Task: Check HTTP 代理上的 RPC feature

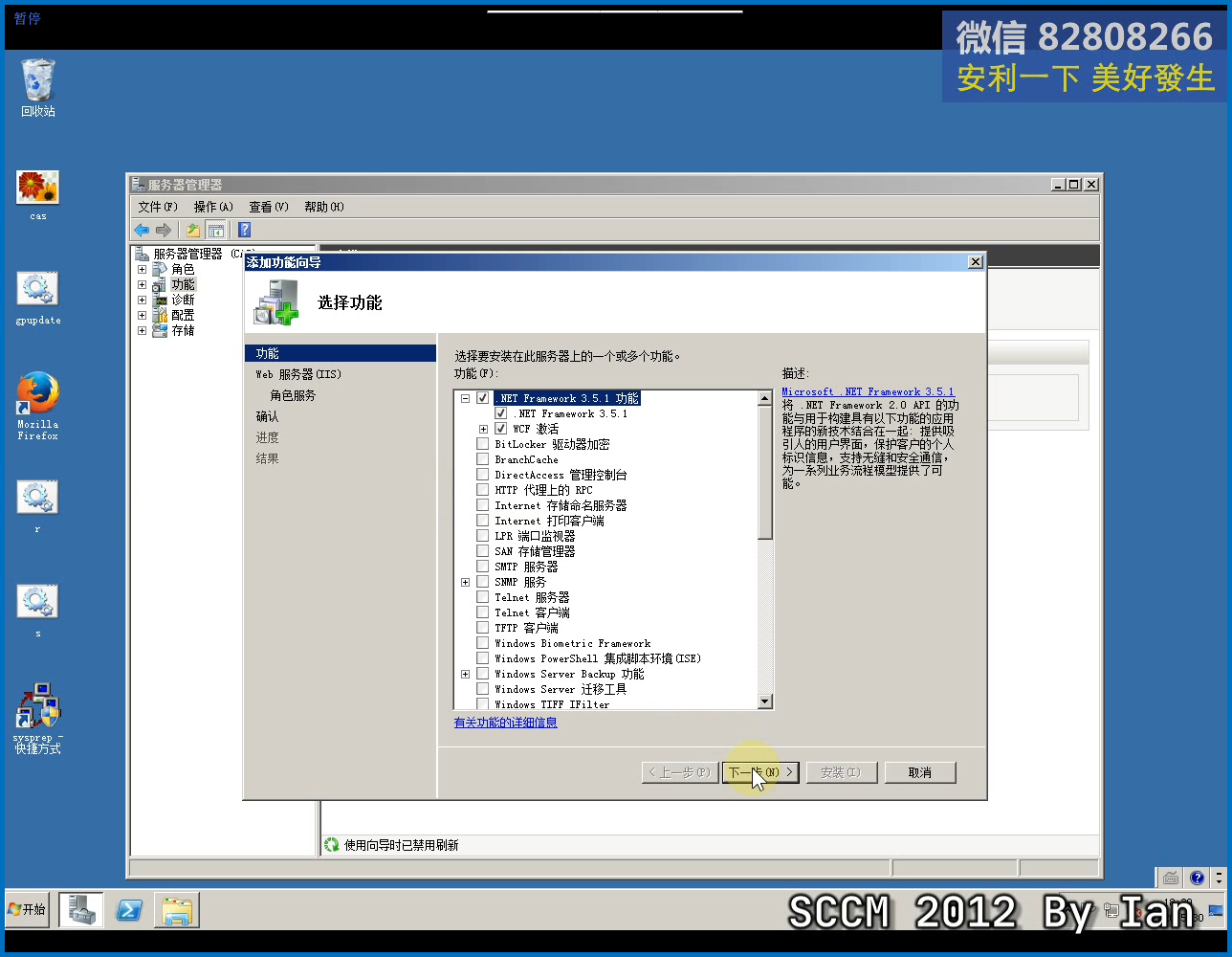Action: (x=483, y=490)
